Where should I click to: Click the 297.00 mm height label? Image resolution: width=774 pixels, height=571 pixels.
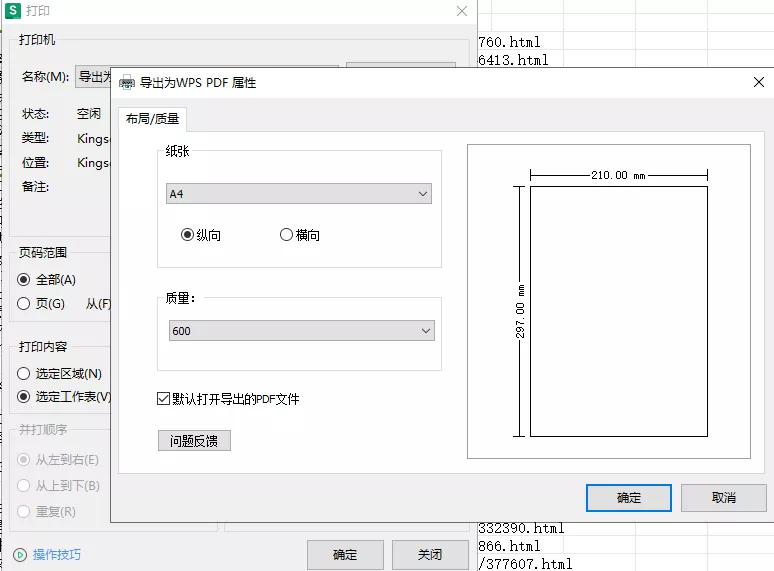pyautogui.click(x=520, y=311)
